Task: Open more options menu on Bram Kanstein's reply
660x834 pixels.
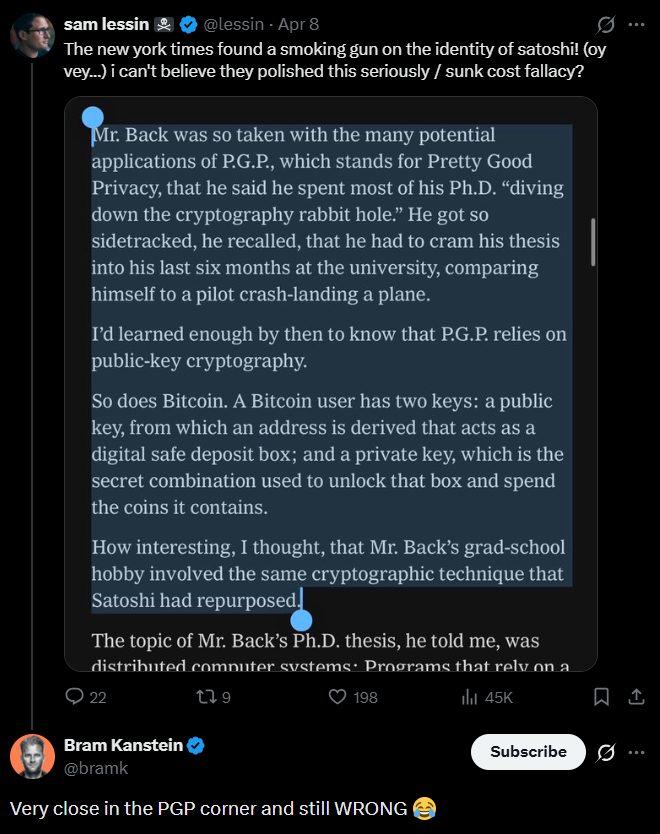Action: (x=636, y=752)
